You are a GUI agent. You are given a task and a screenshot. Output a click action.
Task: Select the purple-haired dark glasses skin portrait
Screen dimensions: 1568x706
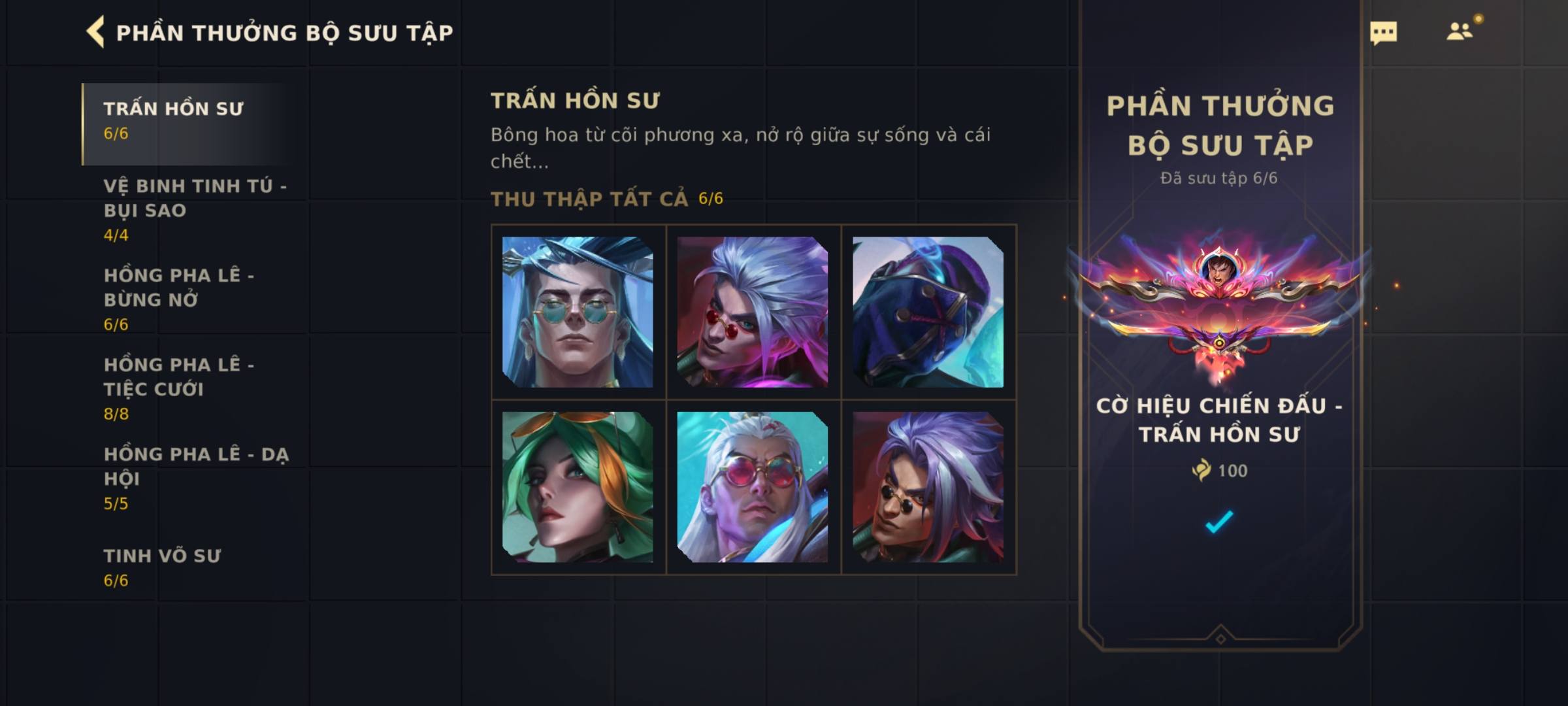[x=928, y=487]
